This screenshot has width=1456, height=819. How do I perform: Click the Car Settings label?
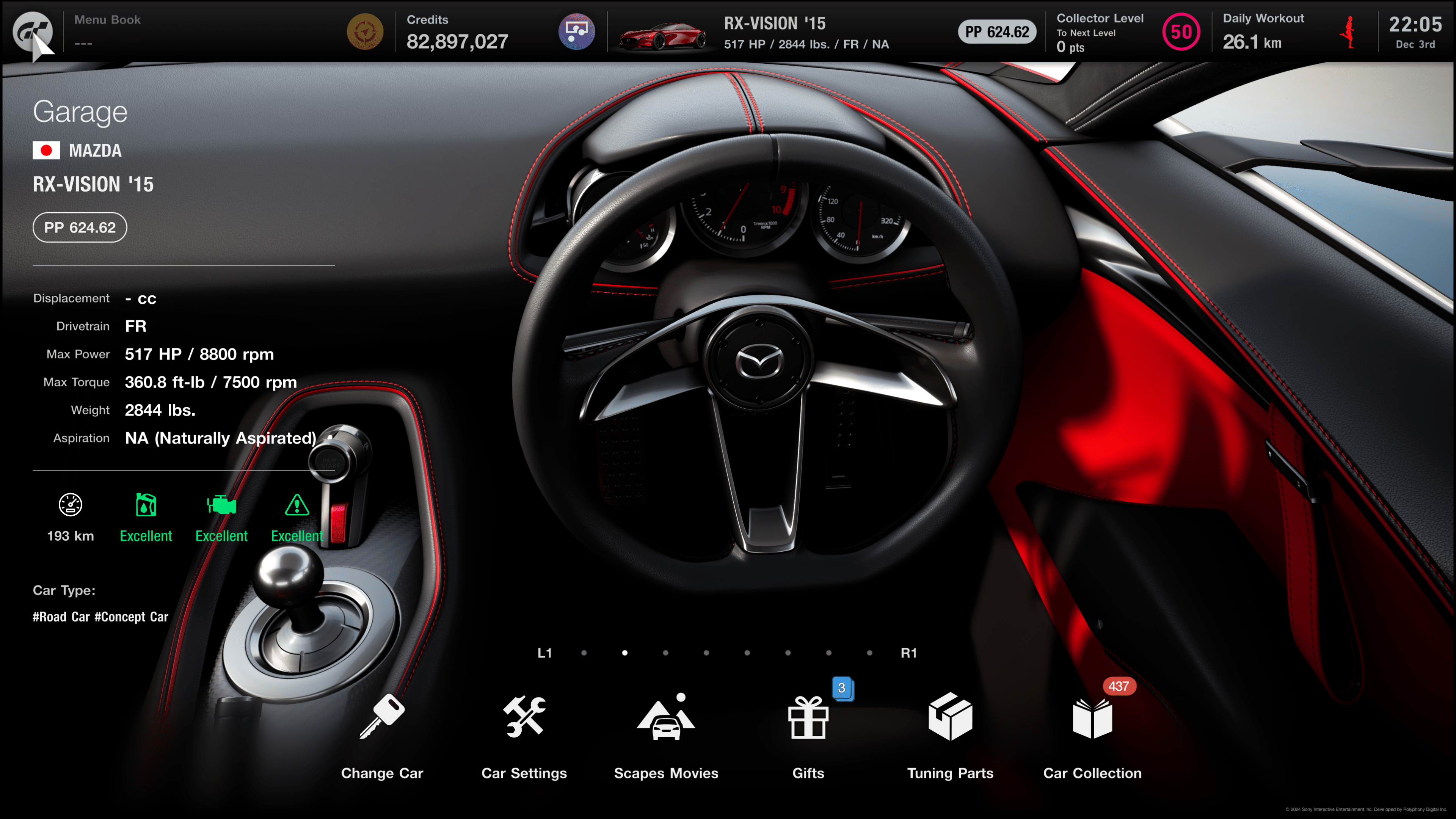[x=524, y=773]
